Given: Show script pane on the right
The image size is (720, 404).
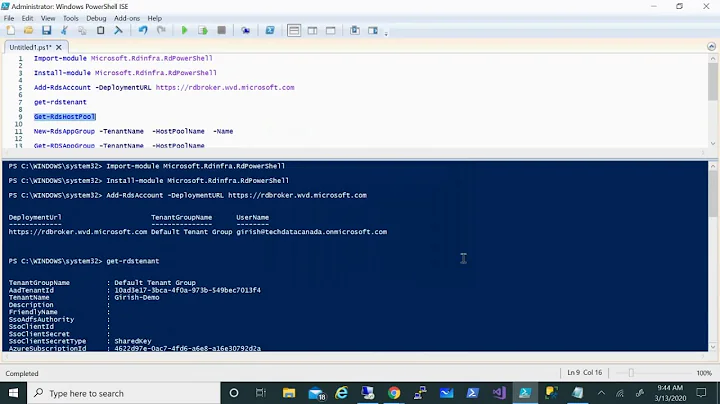Looking at the screenshot, I should [312, 30].
